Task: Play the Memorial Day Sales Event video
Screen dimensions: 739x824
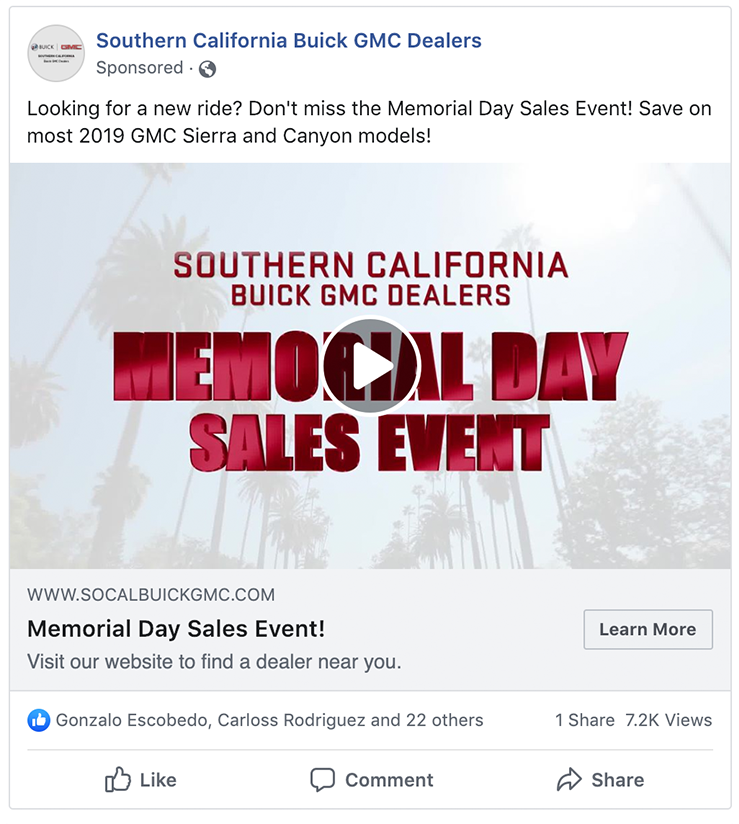Action: click(x=370, y=366)
